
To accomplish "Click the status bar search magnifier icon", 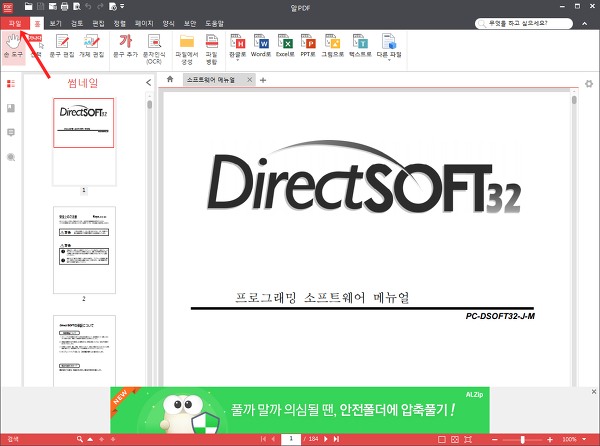I will pyautogui.click(x=80, y=439).
